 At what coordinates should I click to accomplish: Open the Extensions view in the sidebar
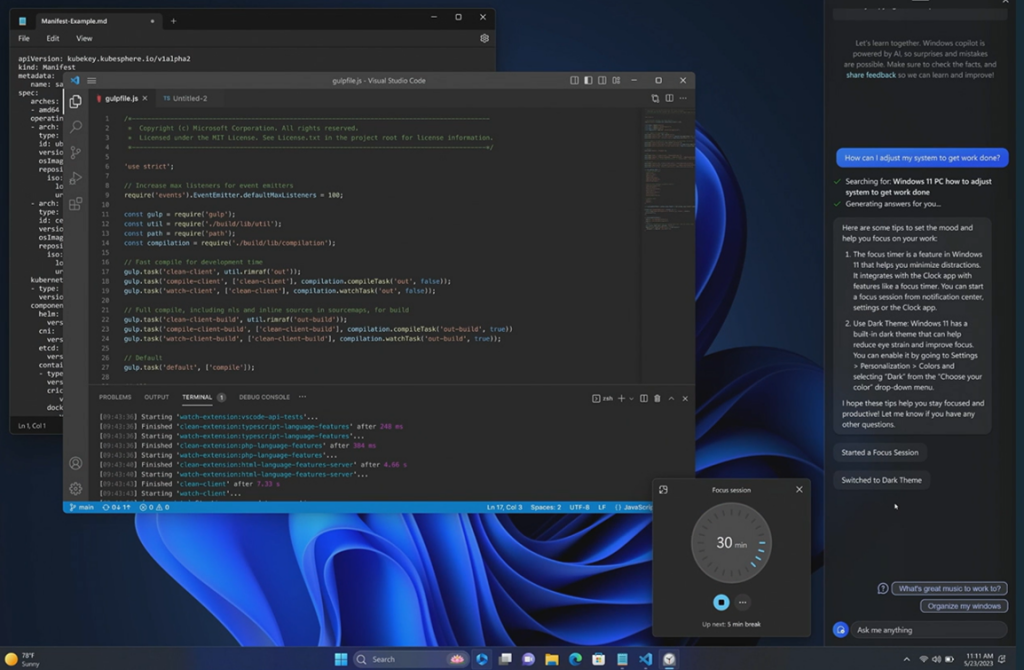(x=75, y=204)
